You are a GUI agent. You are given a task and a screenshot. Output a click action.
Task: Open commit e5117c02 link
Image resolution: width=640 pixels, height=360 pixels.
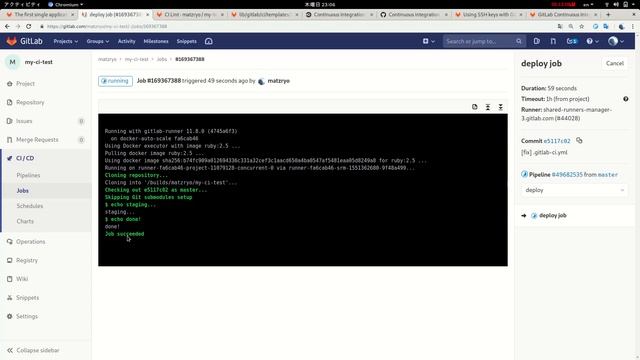pyautogui.click(x=557, y=141)
